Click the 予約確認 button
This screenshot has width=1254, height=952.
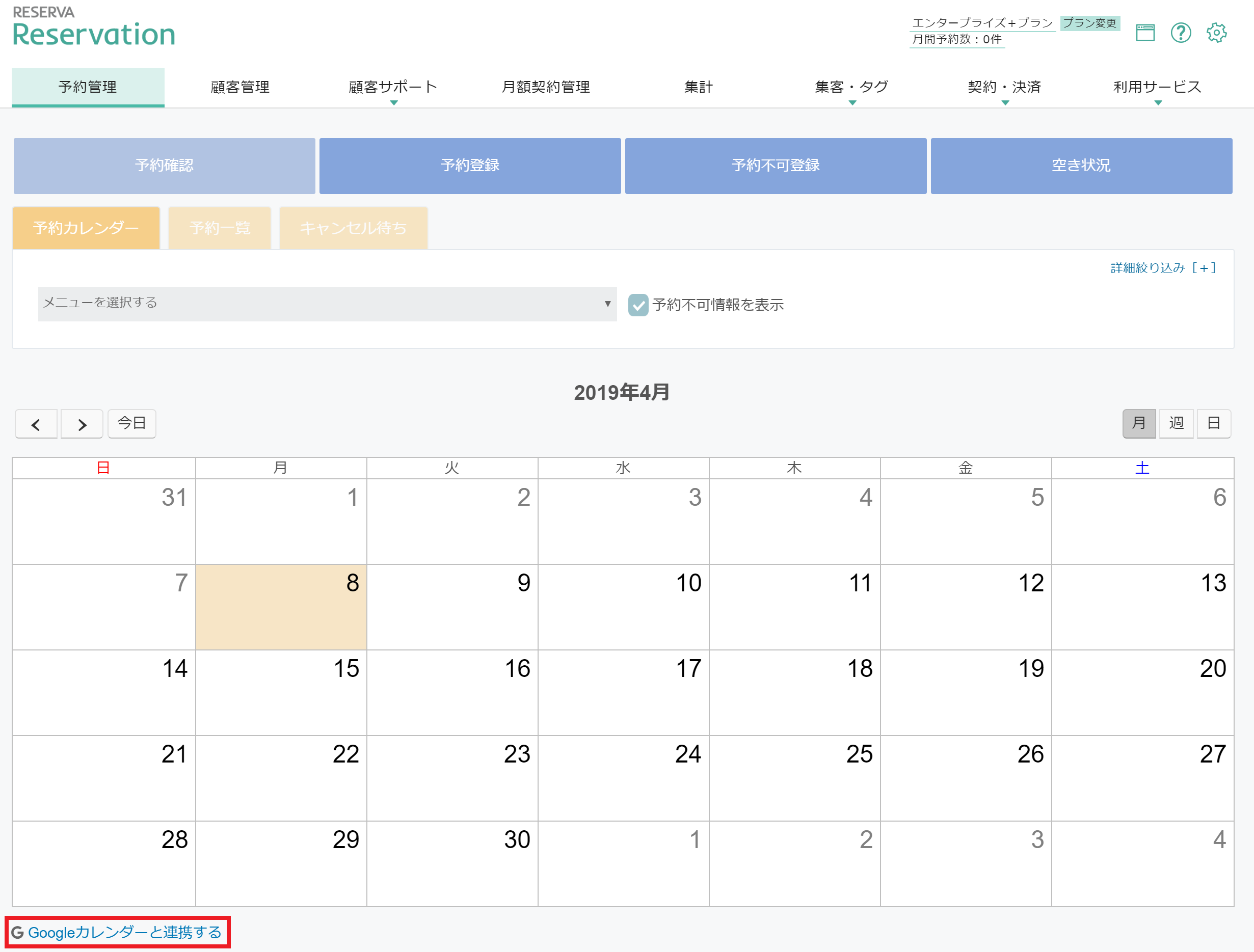[x=165, y=166]
